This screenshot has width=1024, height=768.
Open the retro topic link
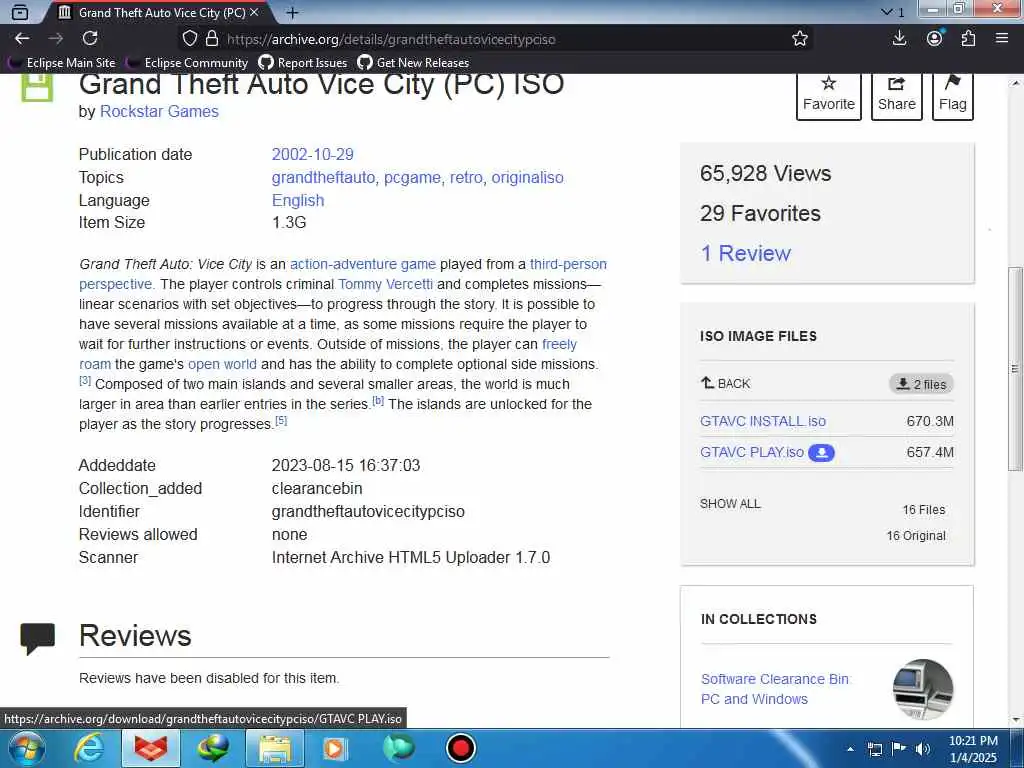(466, 178)
